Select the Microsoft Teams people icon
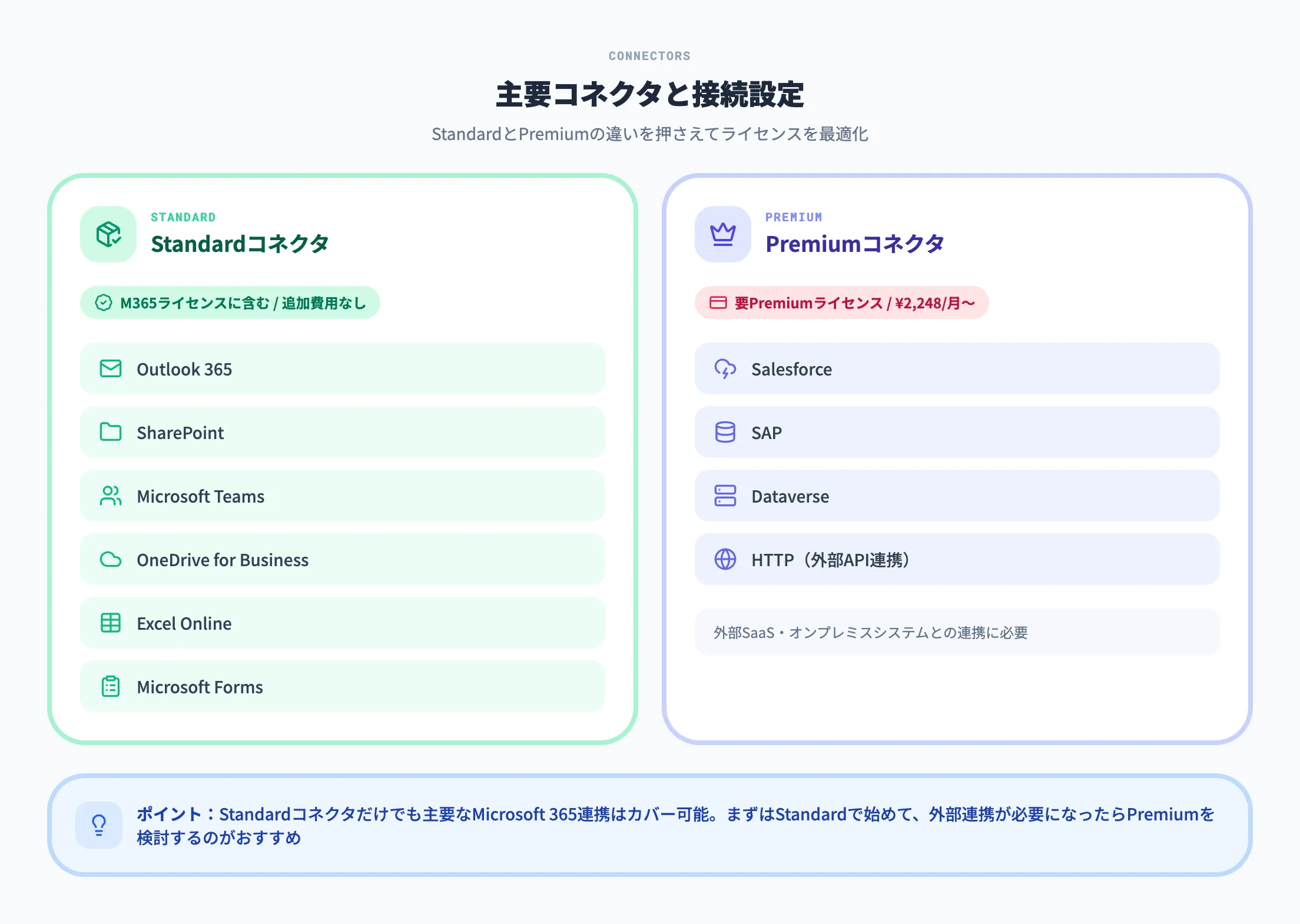The width and height of the screenshot is (1300, 924). pyautogui.click(x=110, y=496)
